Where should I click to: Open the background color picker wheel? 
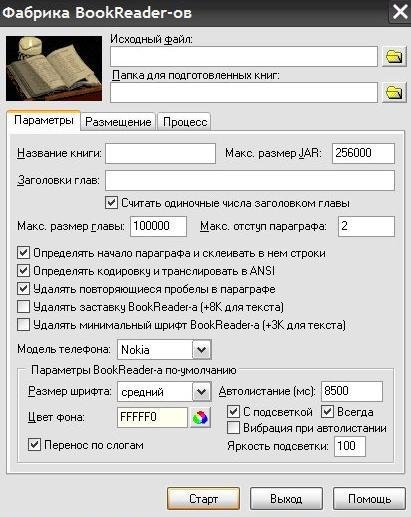click(200, 417)
